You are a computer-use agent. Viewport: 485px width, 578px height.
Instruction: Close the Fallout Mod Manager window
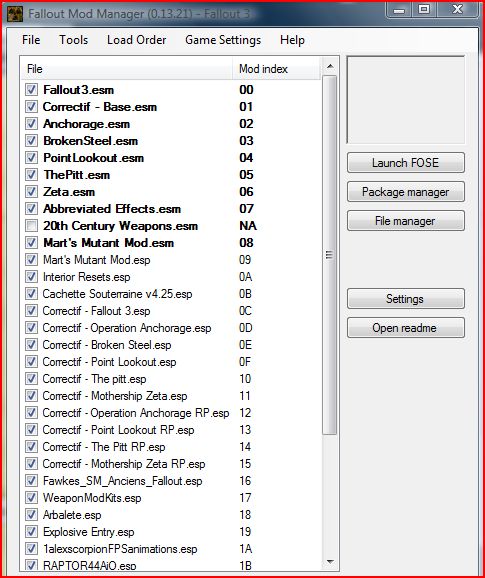click(x=458, y=10)
